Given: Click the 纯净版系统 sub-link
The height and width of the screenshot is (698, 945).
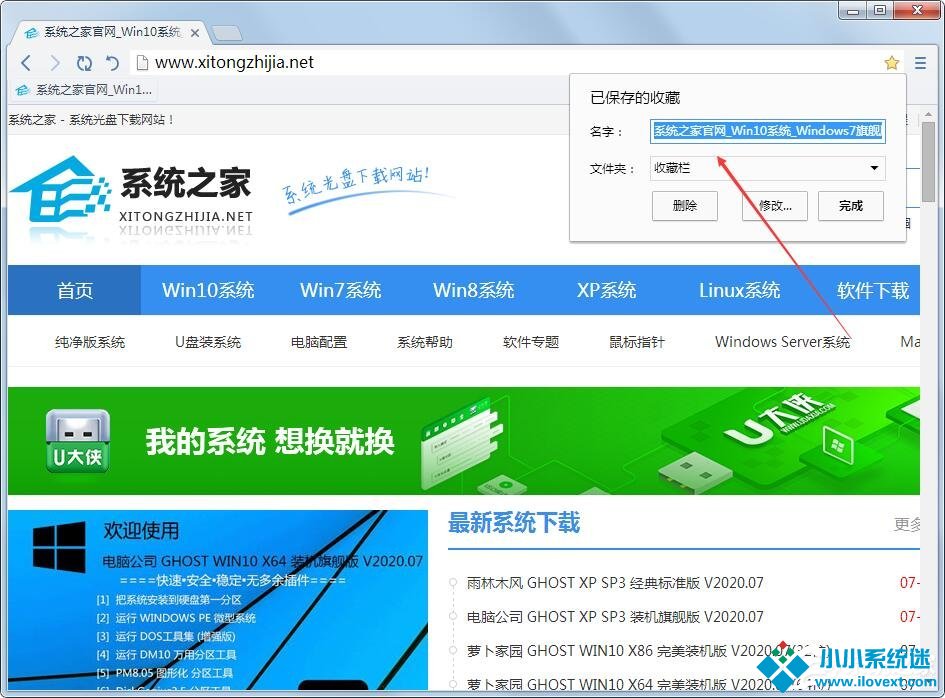Looking at the screenshot, I should [x=90, y=342].
